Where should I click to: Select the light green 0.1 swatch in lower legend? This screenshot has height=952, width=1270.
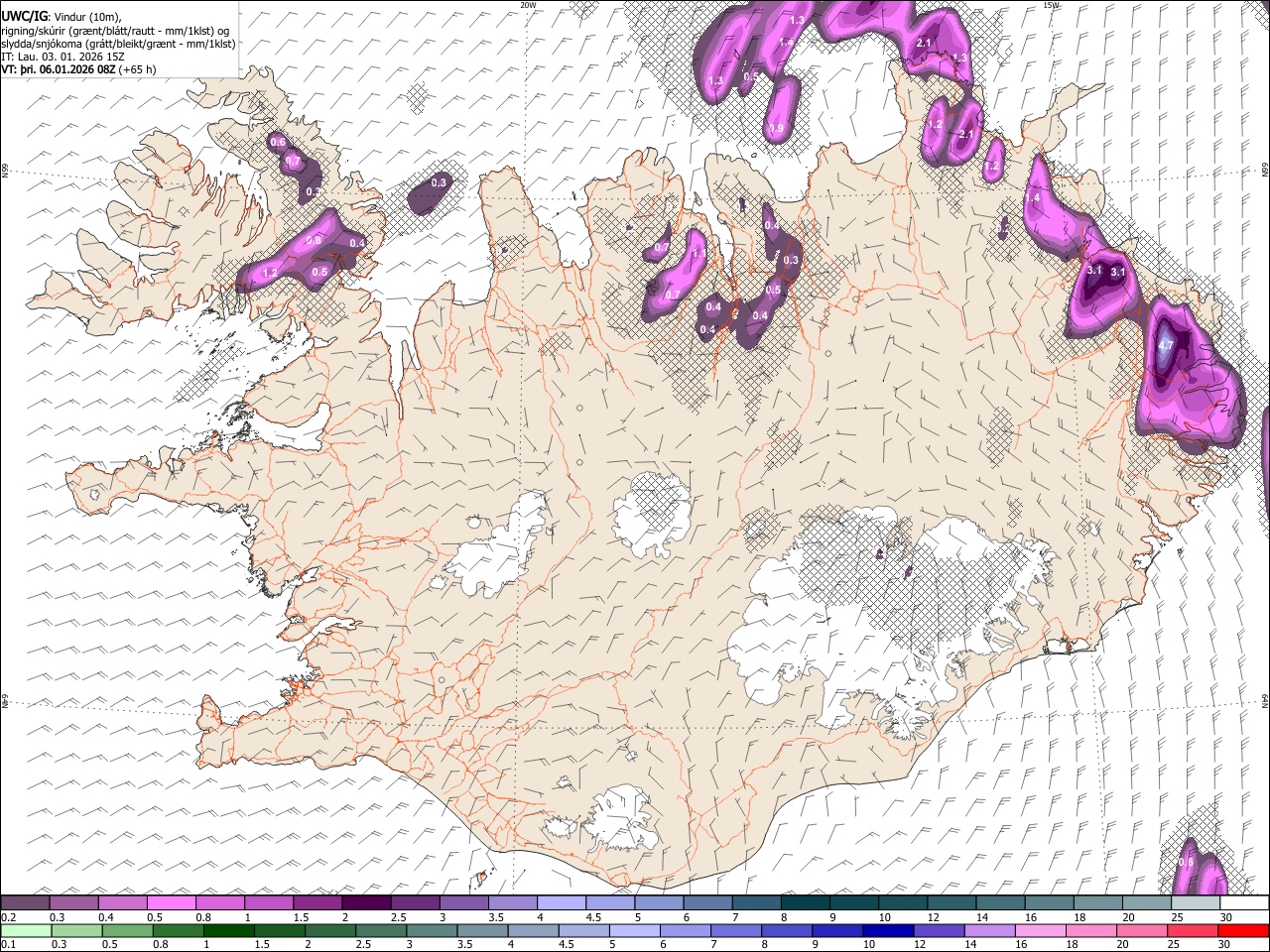25,931
